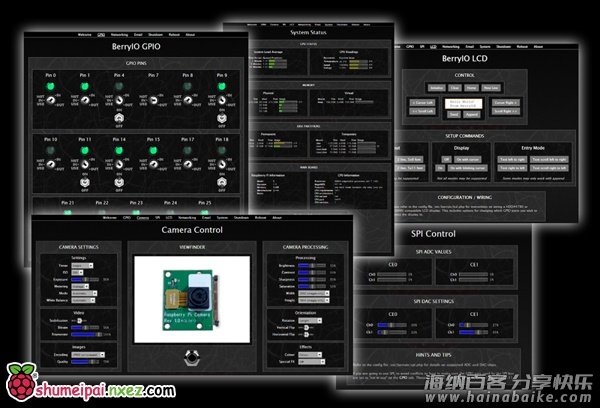600x408 pixels.
Task: Turn the Pin 1 mode rotary knob
Action: 85,100
